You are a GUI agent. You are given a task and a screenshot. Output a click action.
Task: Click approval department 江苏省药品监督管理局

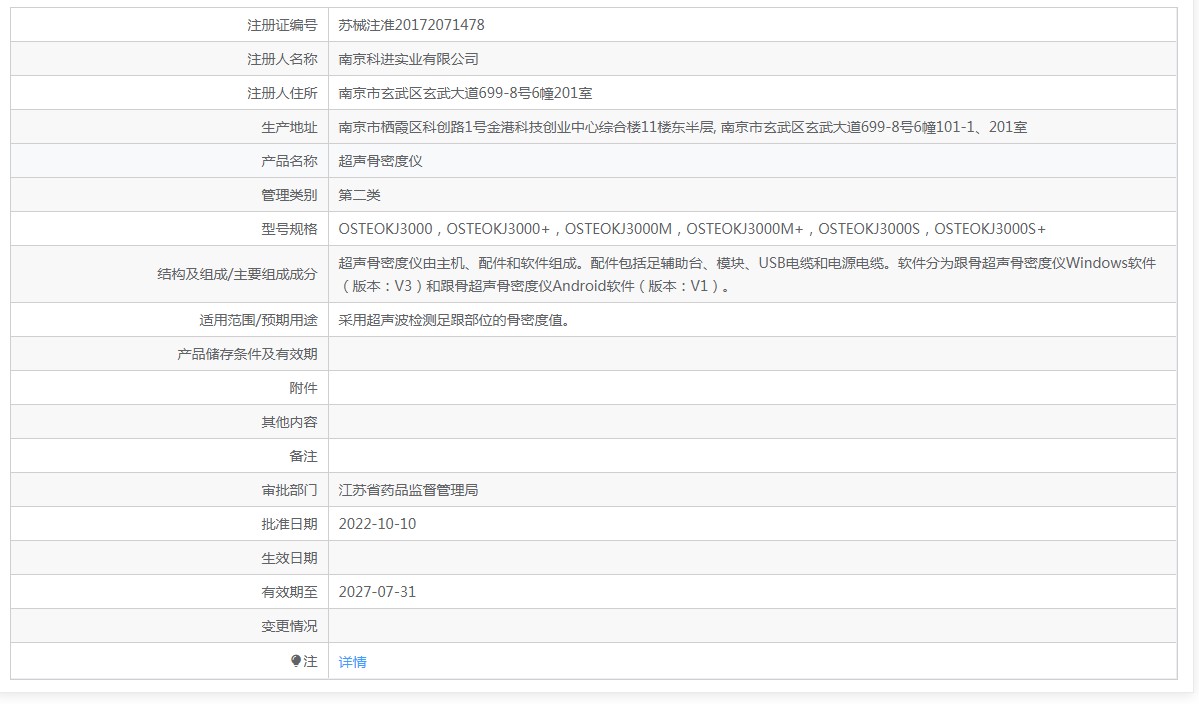(408, 490)
